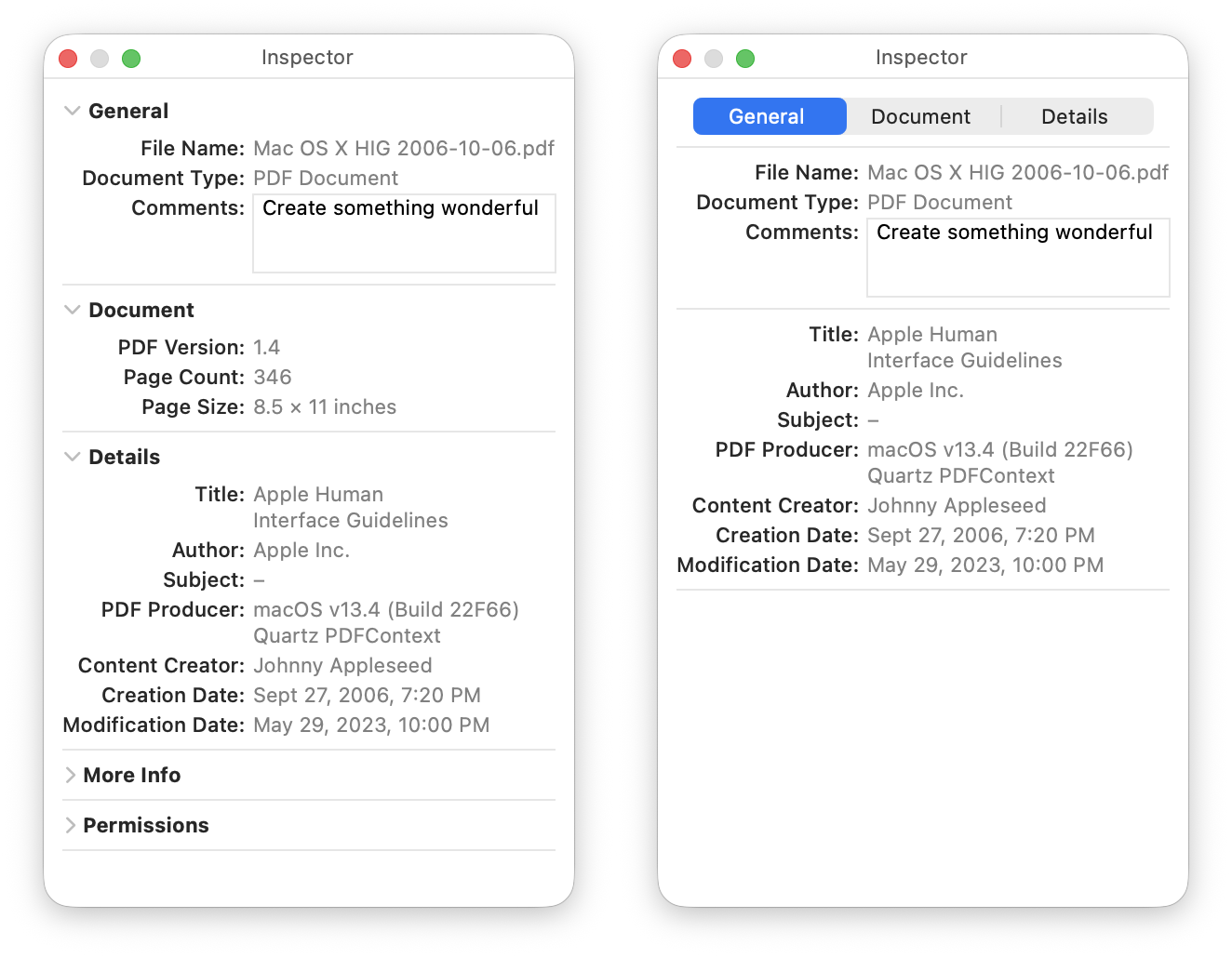Zoom the right Inspector with green button
Viewport: 1232px width, 958px height.
[745, 59]
